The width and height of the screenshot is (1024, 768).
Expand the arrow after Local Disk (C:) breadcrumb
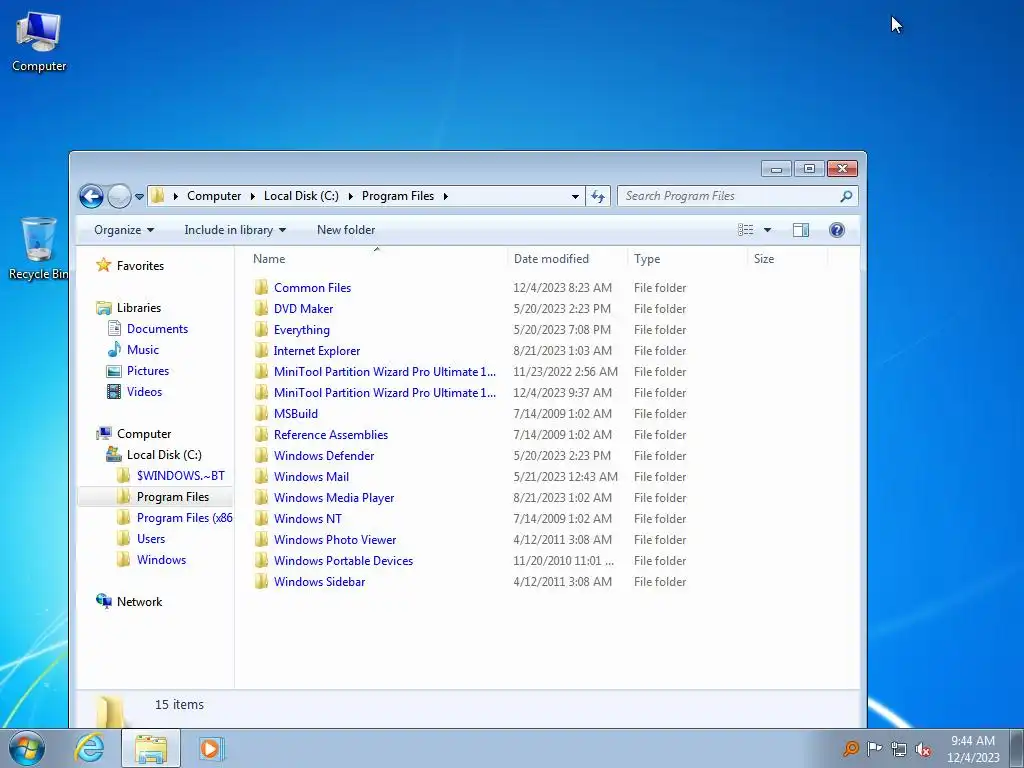351,196
